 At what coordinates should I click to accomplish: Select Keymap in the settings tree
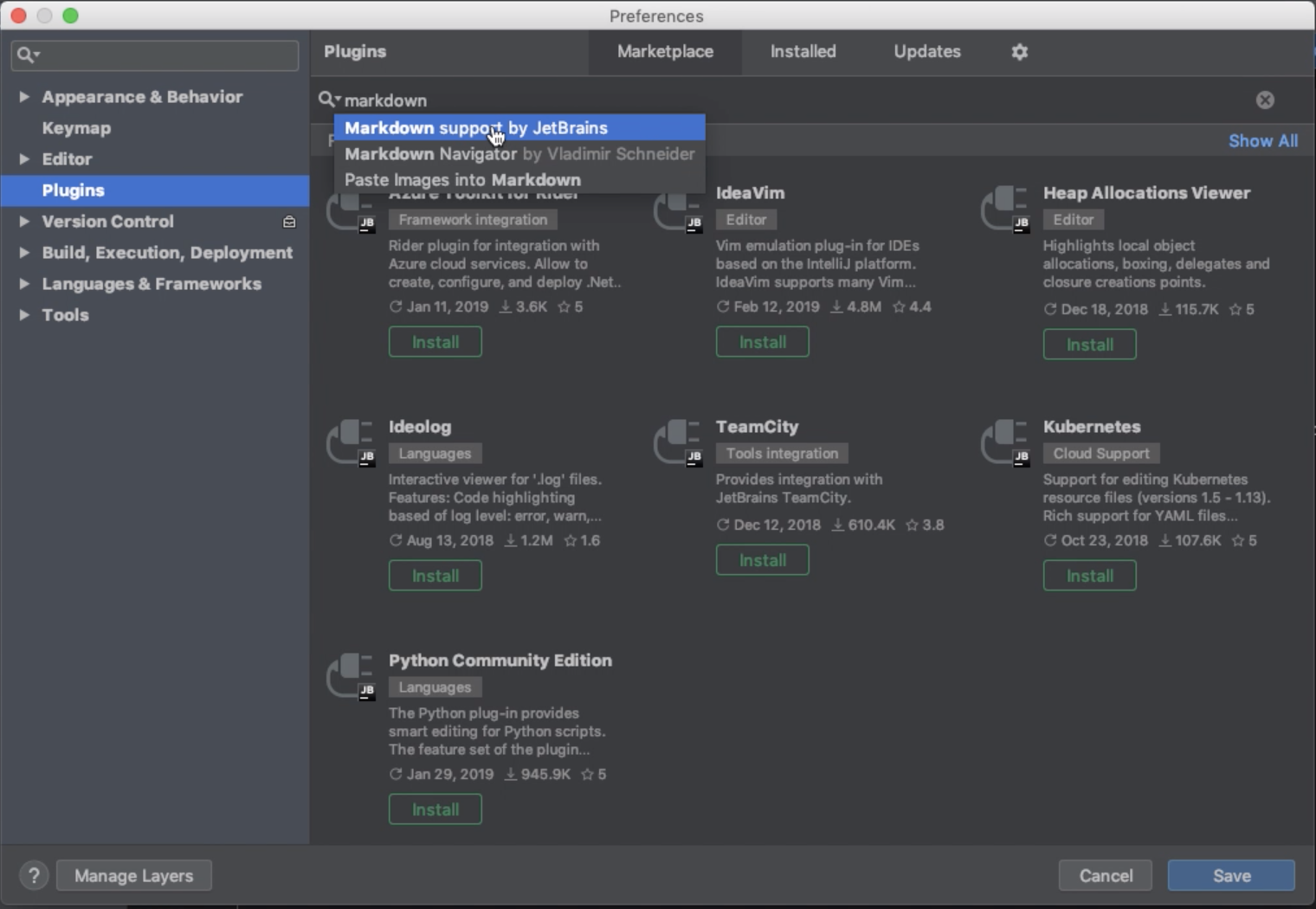point(76,128)
